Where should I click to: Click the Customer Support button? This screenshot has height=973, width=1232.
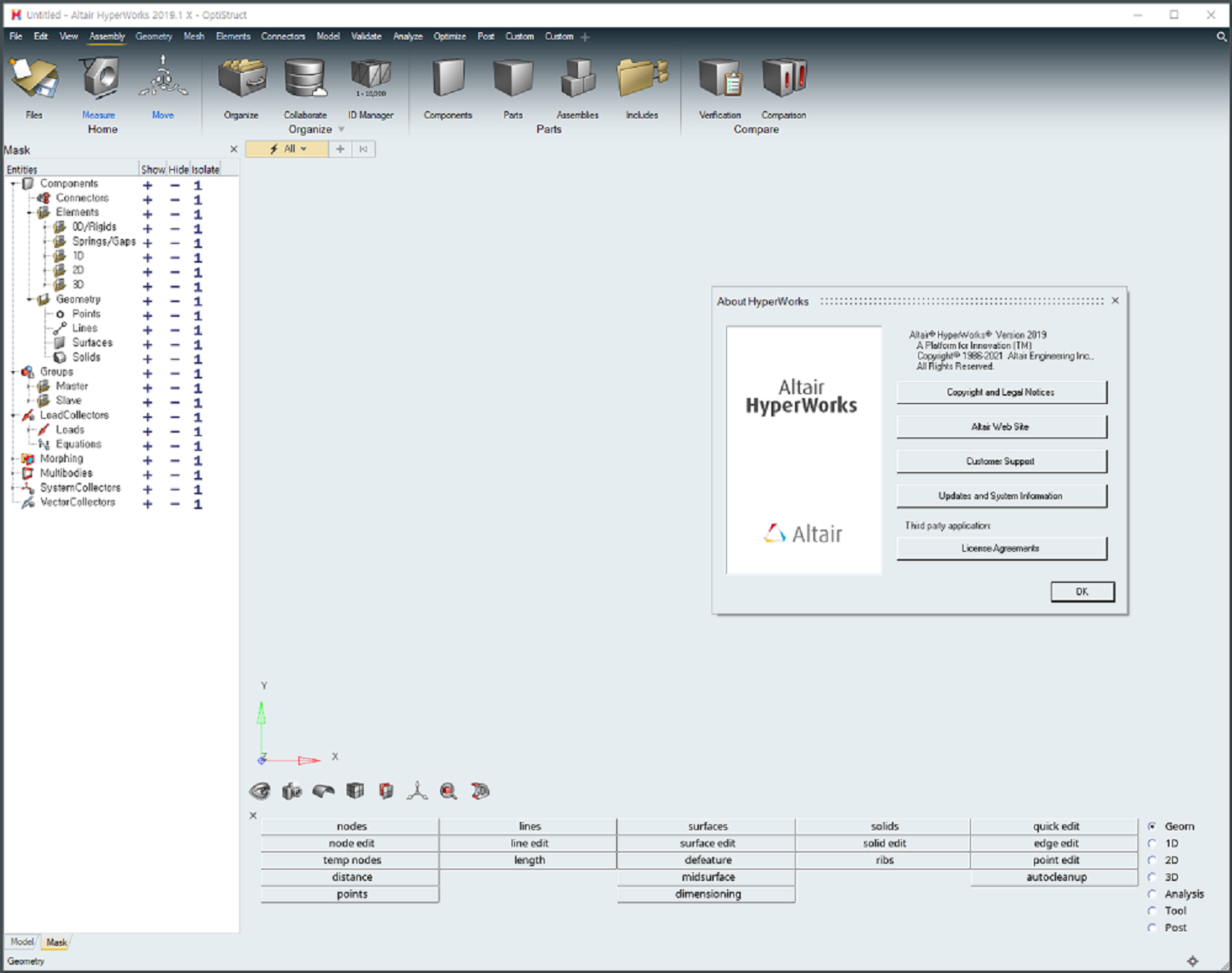pyautogui.click(x=1001, y=461)
